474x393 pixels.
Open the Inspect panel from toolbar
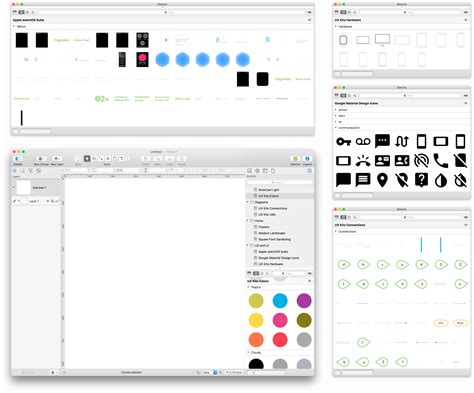pos(307,160)
